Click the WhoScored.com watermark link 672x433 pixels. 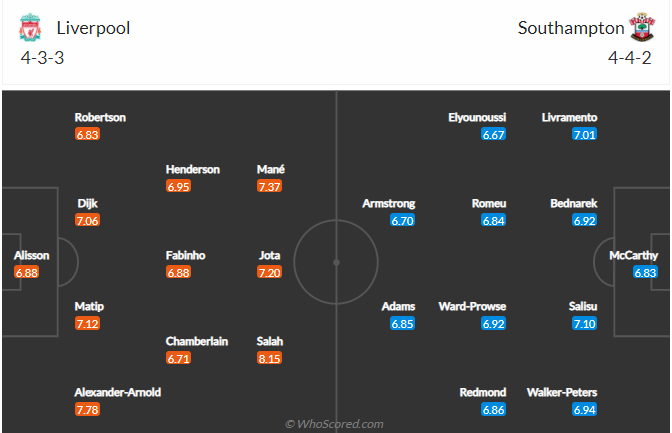coord(334,424)
